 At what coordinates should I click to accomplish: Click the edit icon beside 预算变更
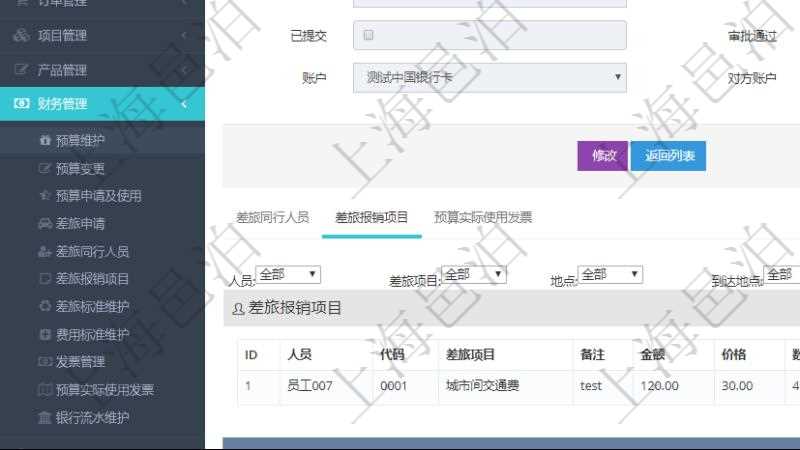pyautogui.click(x=44, y=169)
